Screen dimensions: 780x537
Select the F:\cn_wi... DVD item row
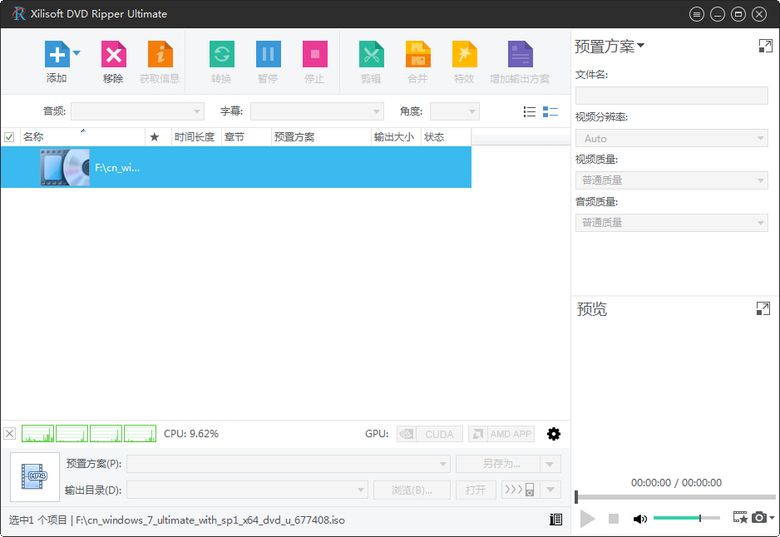tap(236, 167)
